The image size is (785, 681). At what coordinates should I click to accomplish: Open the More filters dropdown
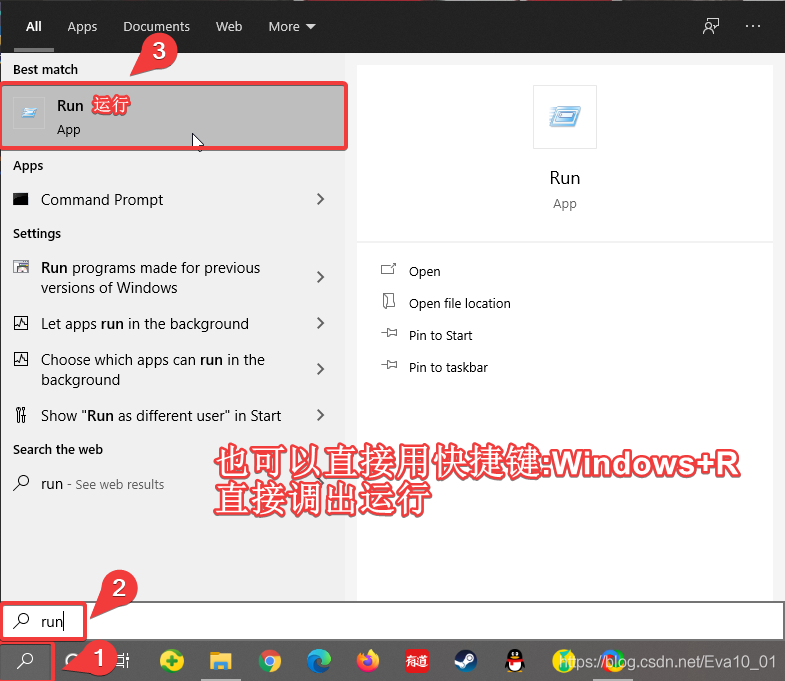[291, 27]
